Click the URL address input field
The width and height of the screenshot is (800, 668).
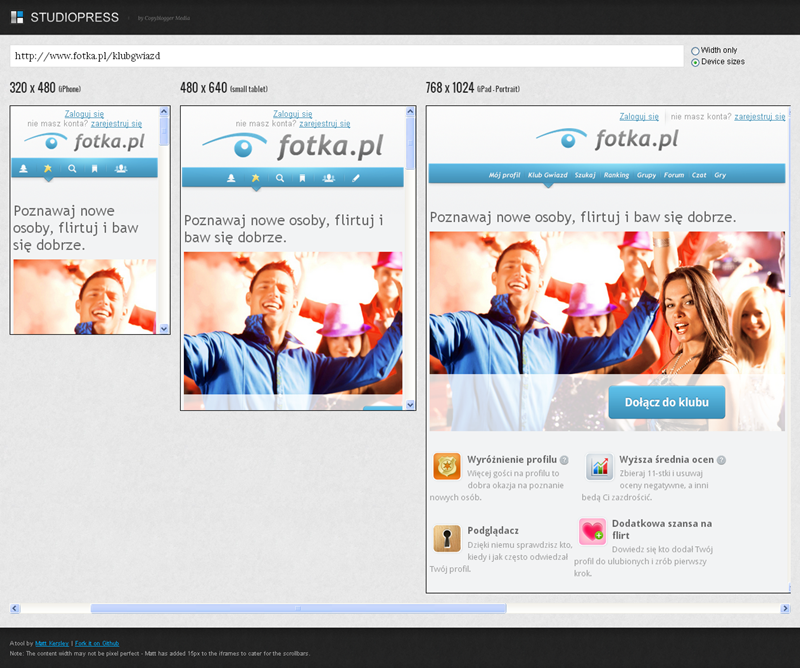pos(346,56)
